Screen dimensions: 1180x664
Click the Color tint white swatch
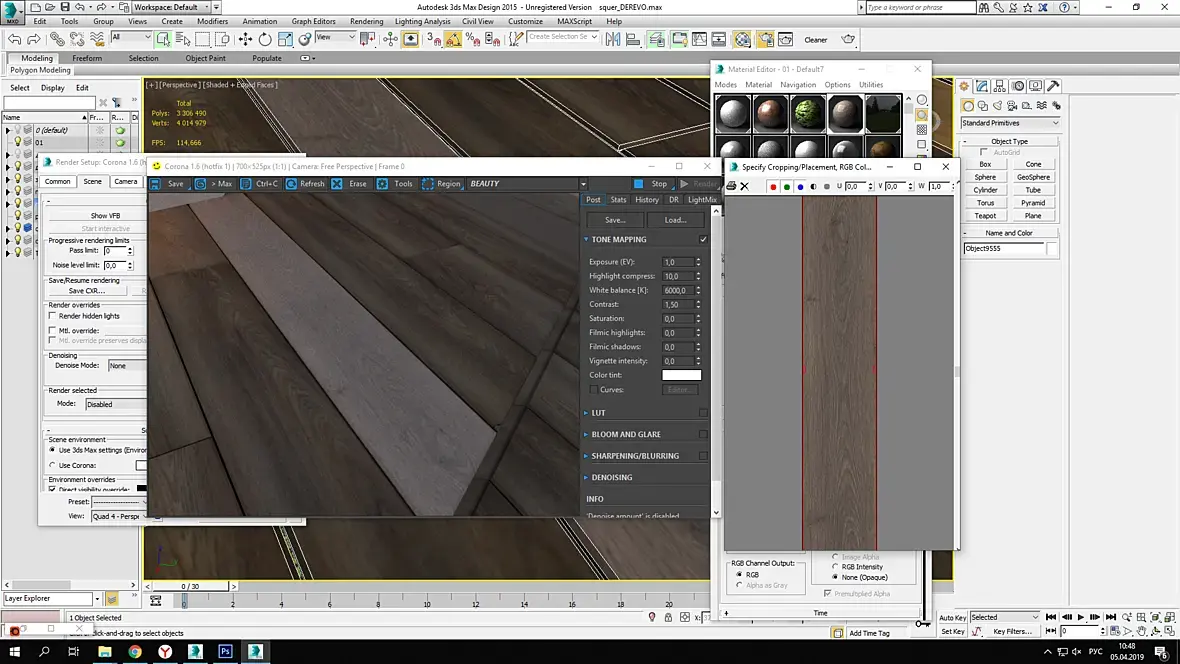coord(681,375)
